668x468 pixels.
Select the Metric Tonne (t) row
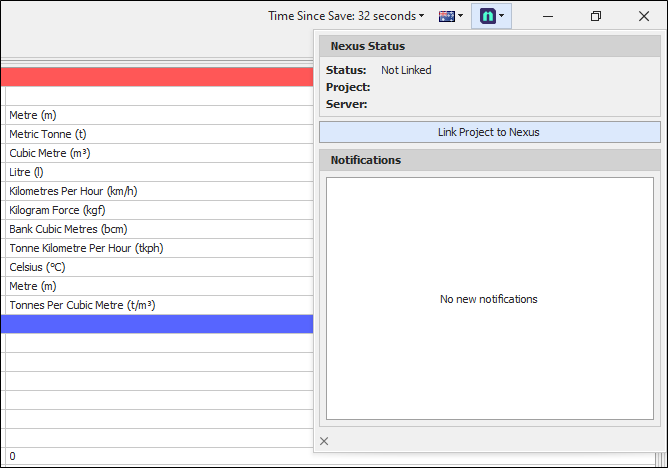point(48,134)
